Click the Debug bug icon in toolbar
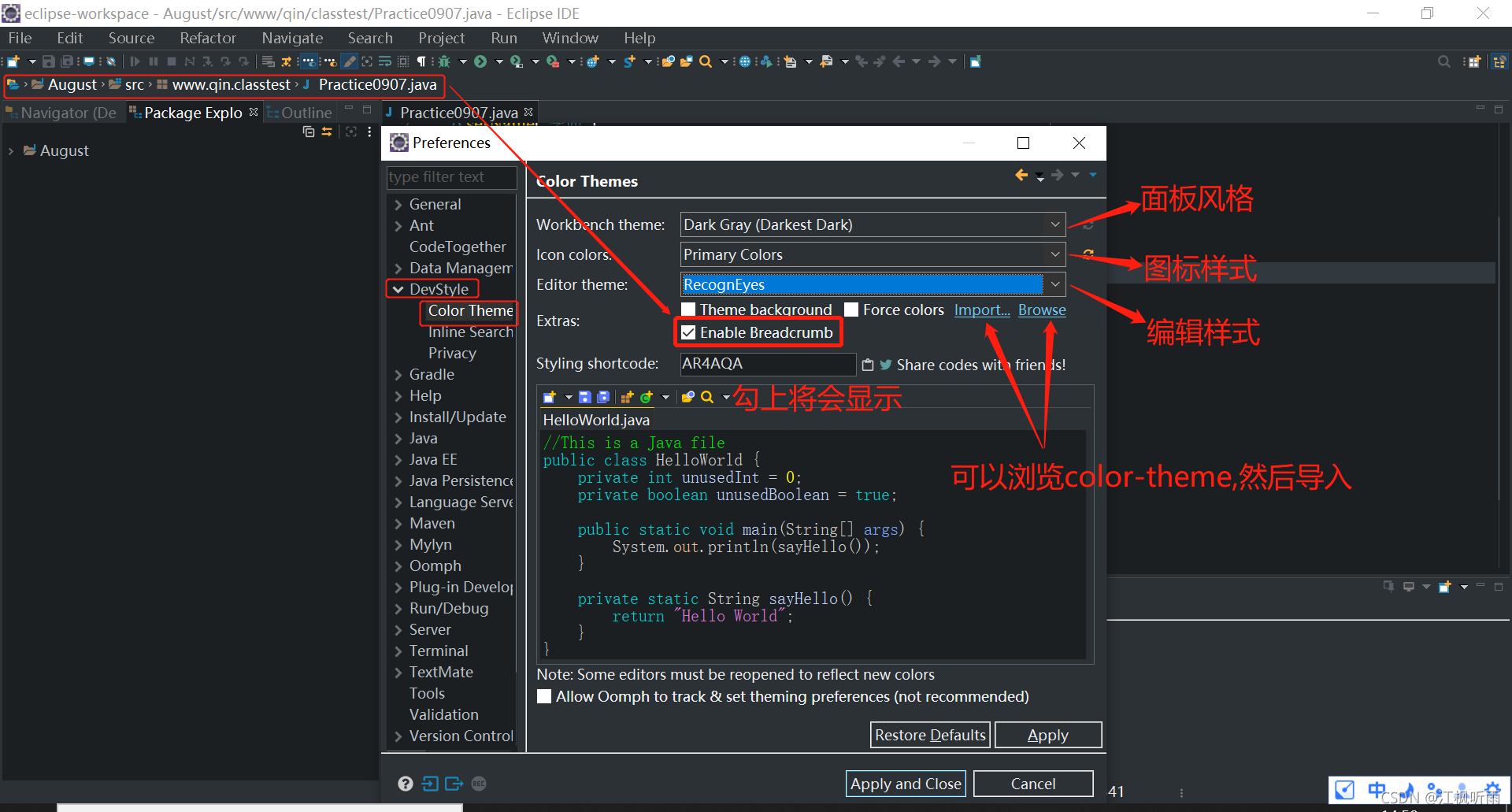1512x812 pixels. tap(444, 61)
